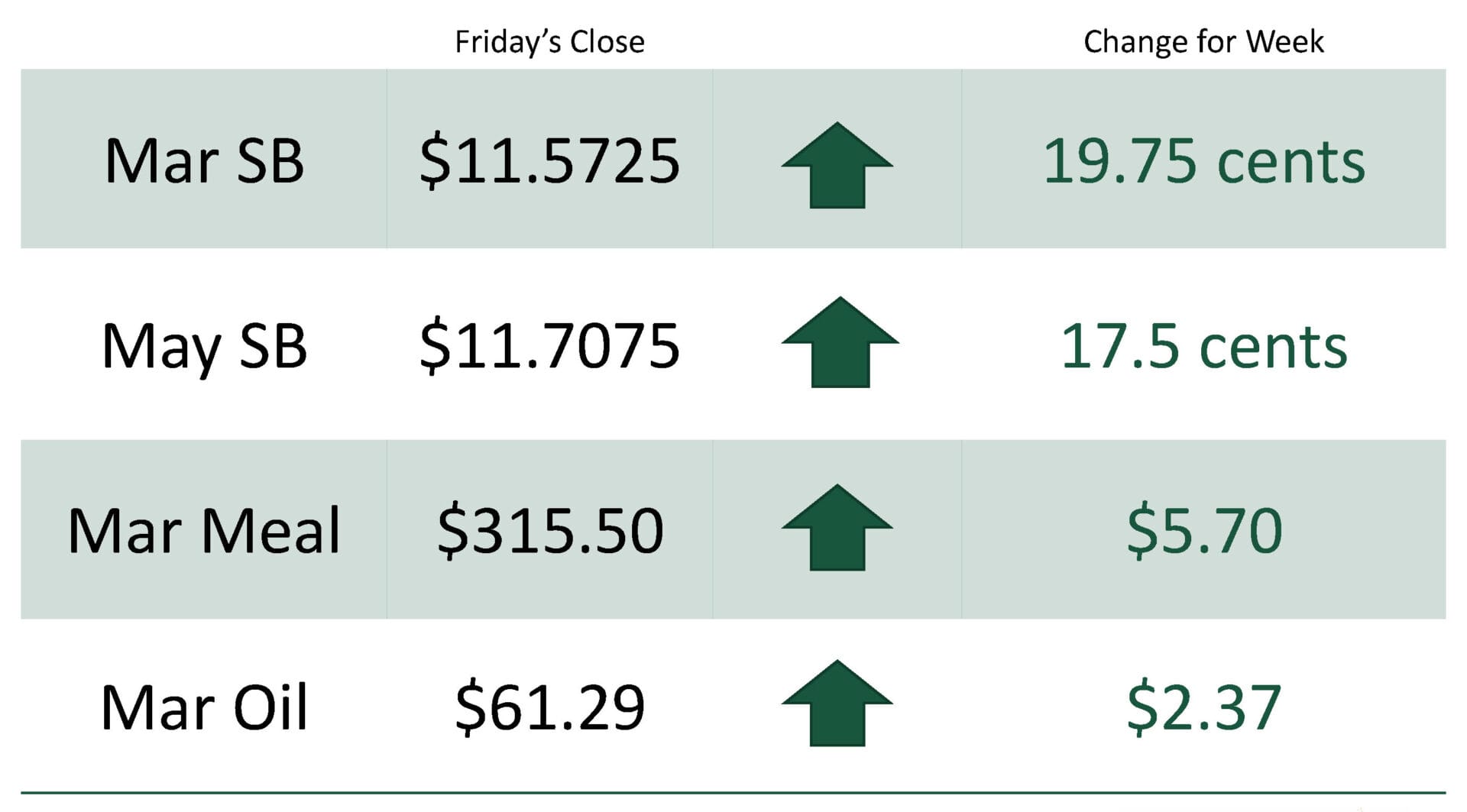Viewport: 1467px width, 812px height.
Task: Select the $315.50 closing price
Action: 549,530
